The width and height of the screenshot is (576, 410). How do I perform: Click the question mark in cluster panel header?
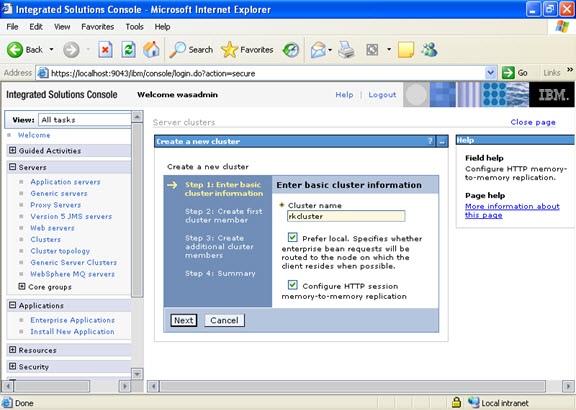tap(430, 141)
